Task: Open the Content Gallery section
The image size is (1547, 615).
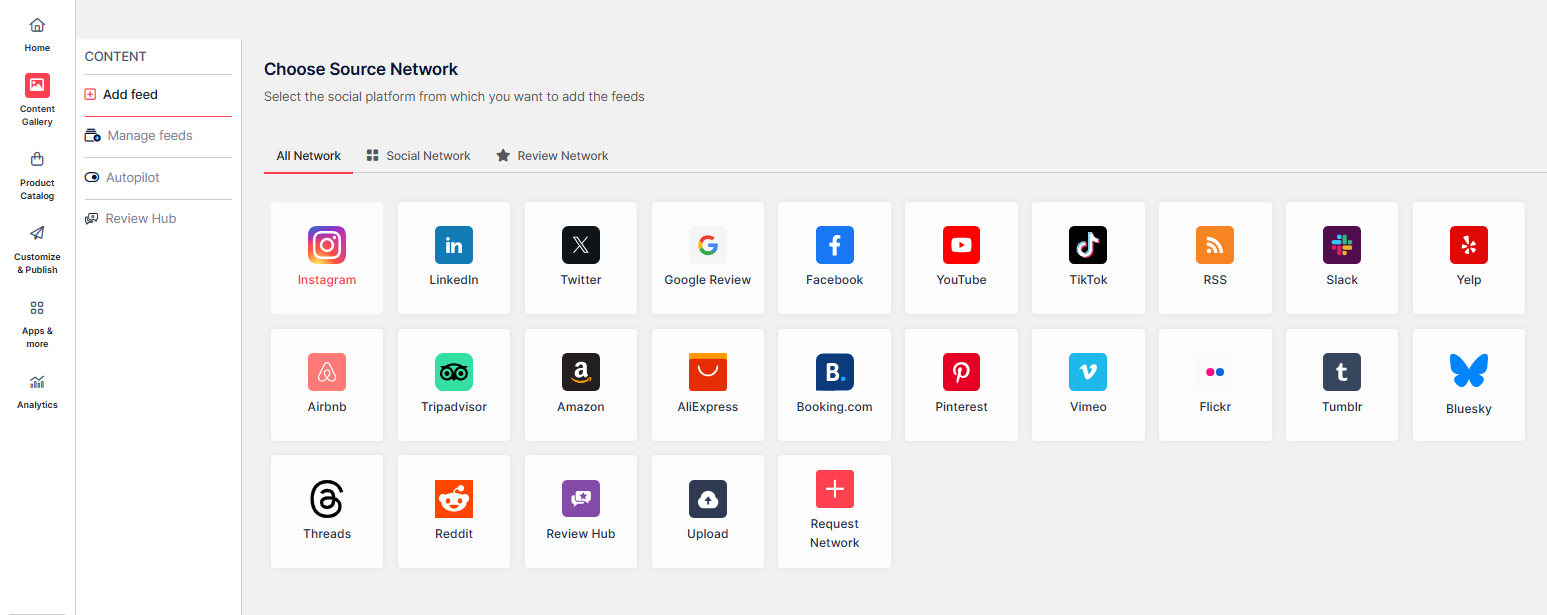Action: coord(37,99)
